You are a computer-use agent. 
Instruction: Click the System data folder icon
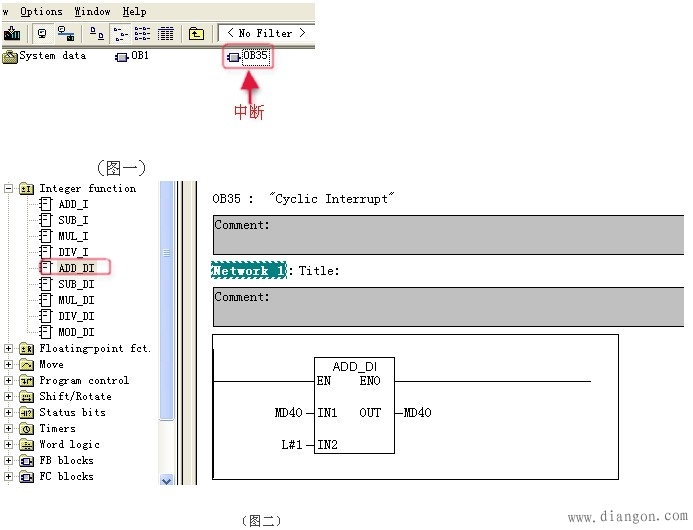pos(10,56)
